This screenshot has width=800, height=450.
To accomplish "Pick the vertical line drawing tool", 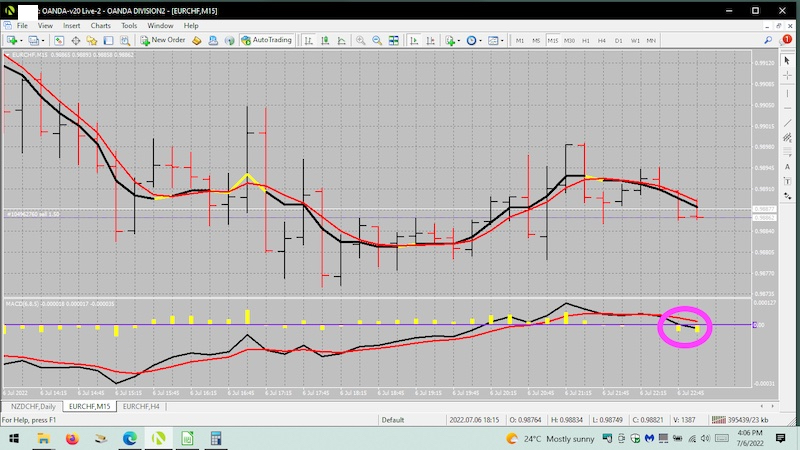I will [x=787, y=93].
